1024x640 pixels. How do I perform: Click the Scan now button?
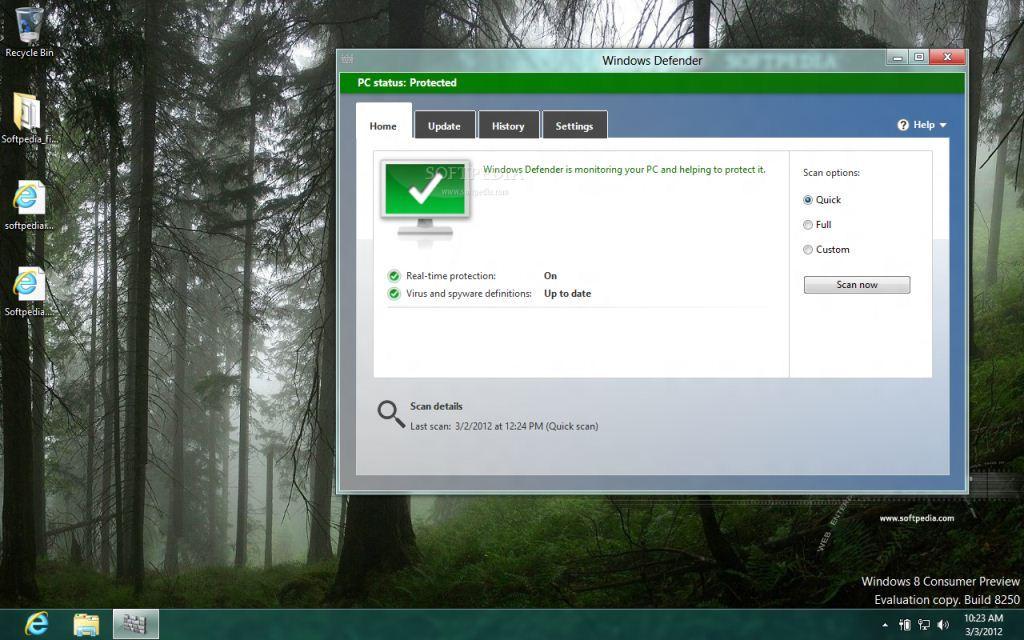[x=857, y=285]
